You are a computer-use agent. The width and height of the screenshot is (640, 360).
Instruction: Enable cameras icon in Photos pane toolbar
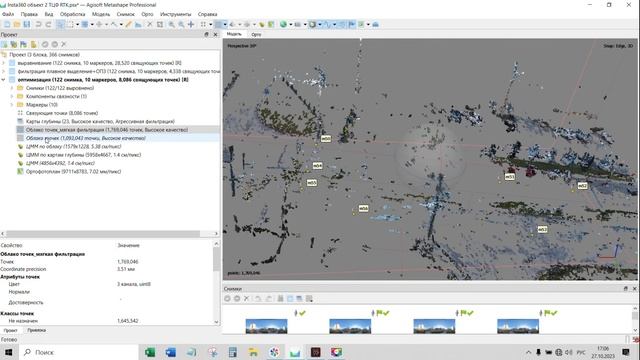click(227, 299)
